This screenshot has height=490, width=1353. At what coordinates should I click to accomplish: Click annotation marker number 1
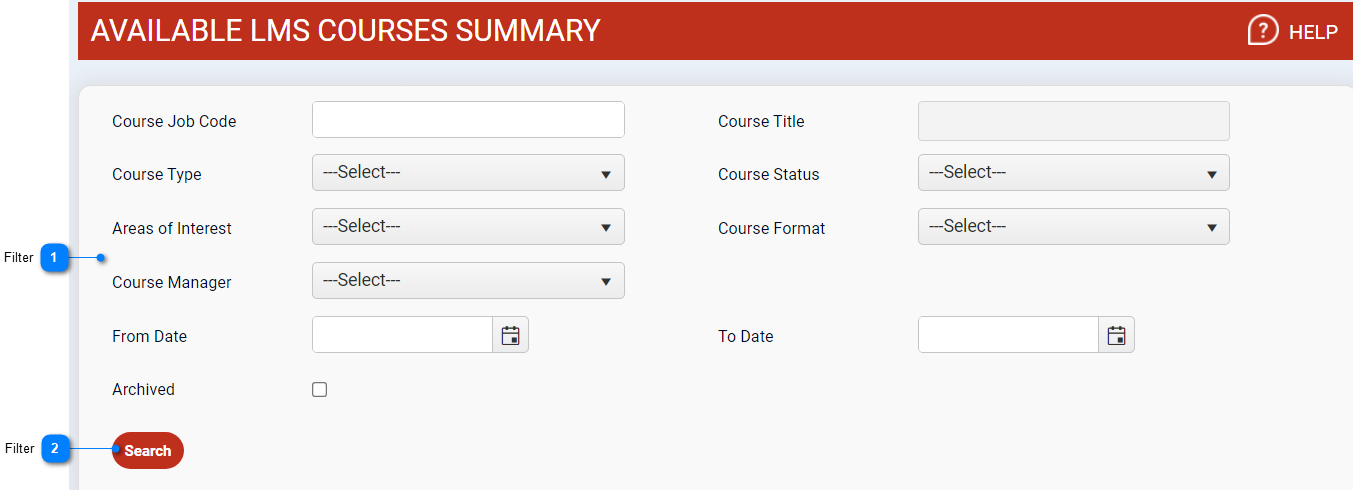54,258
